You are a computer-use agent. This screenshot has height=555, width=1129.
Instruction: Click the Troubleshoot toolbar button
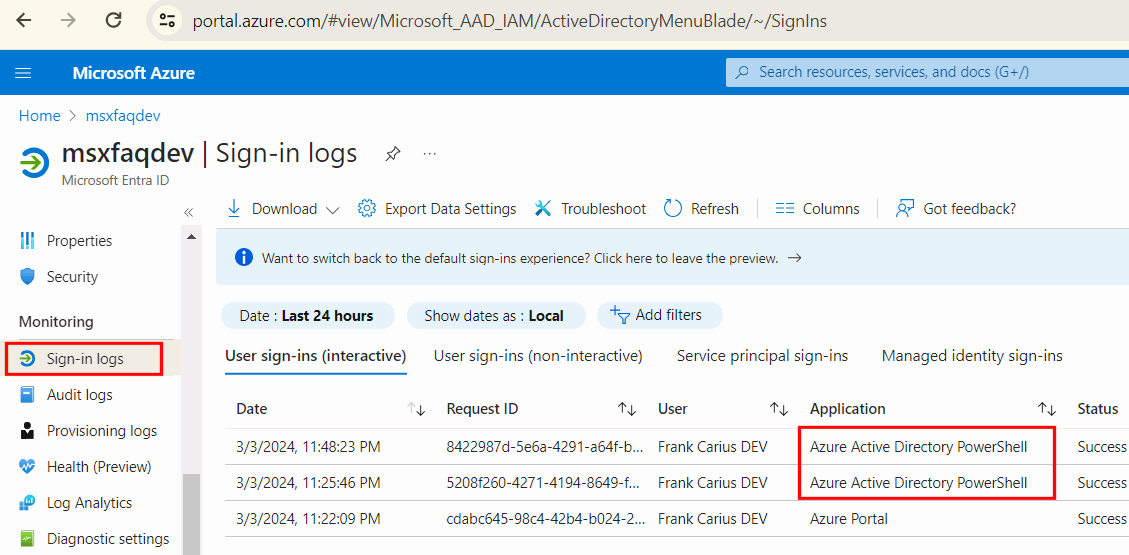590,209
